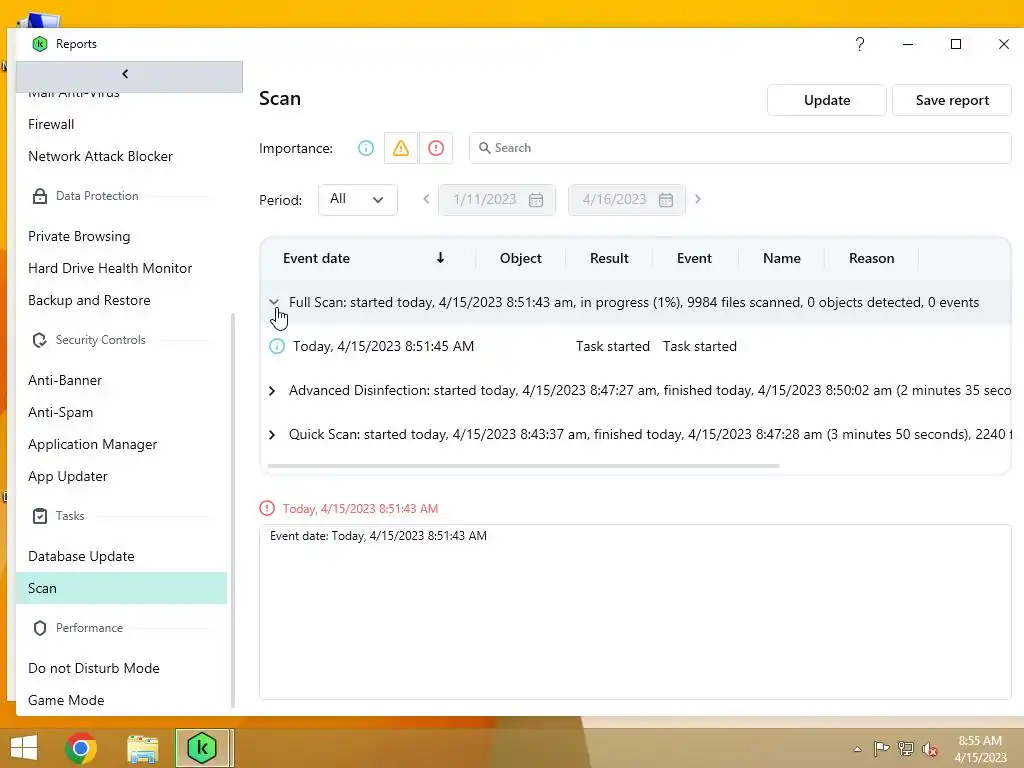Image resolution: width=1024 pixels, height=768 pixels.
Task: Click the Search field
Action: (741, 148)
